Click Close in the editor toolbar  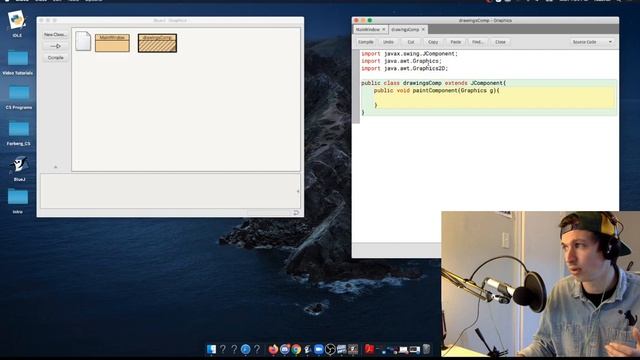500,42
